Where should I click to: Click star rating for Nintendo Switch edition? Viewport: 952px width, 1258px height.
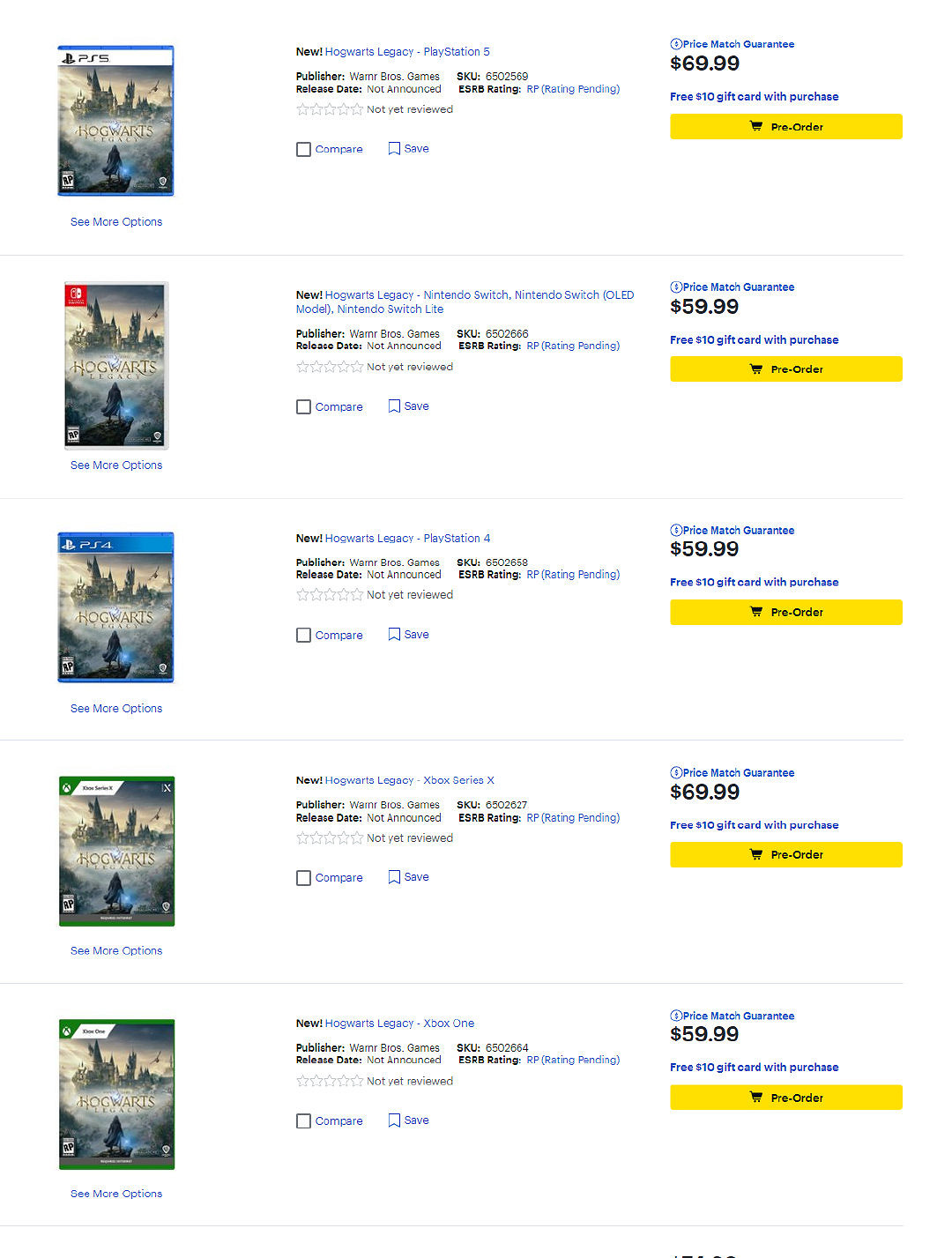330,367
